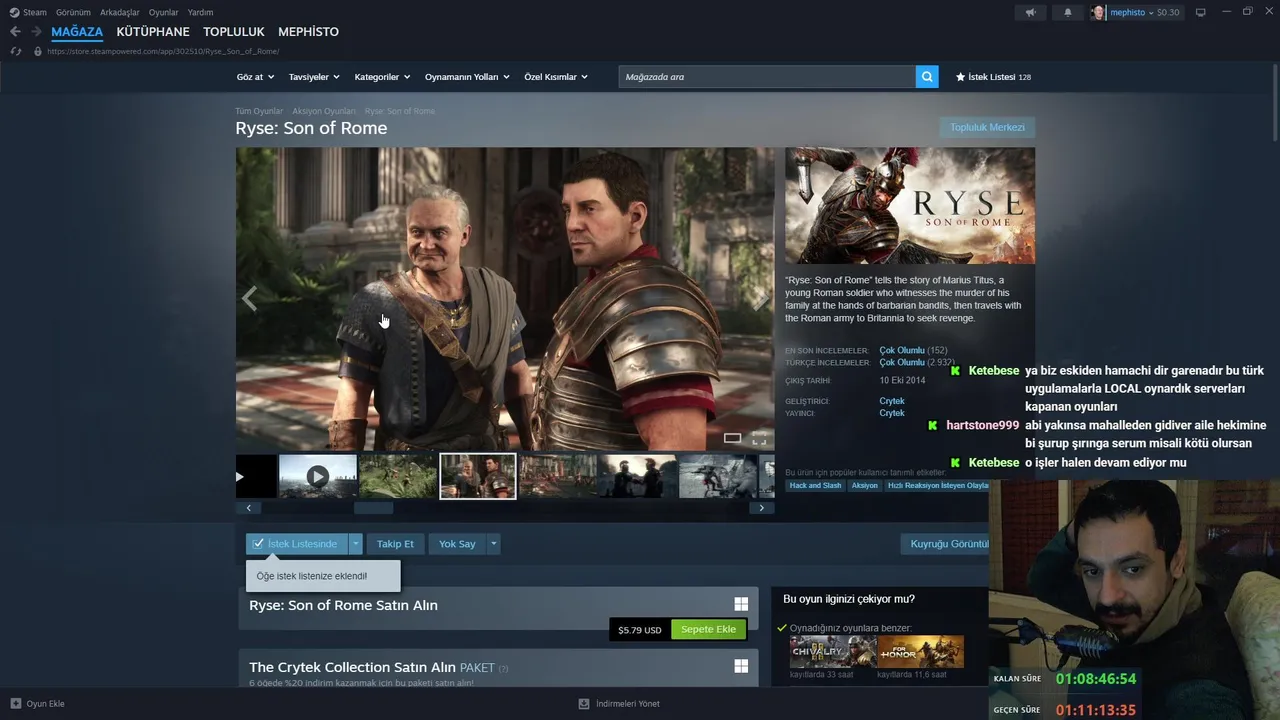Click the Takip Et button
The height and width of the screenshot is (720, 1280).
pos(395,544)
